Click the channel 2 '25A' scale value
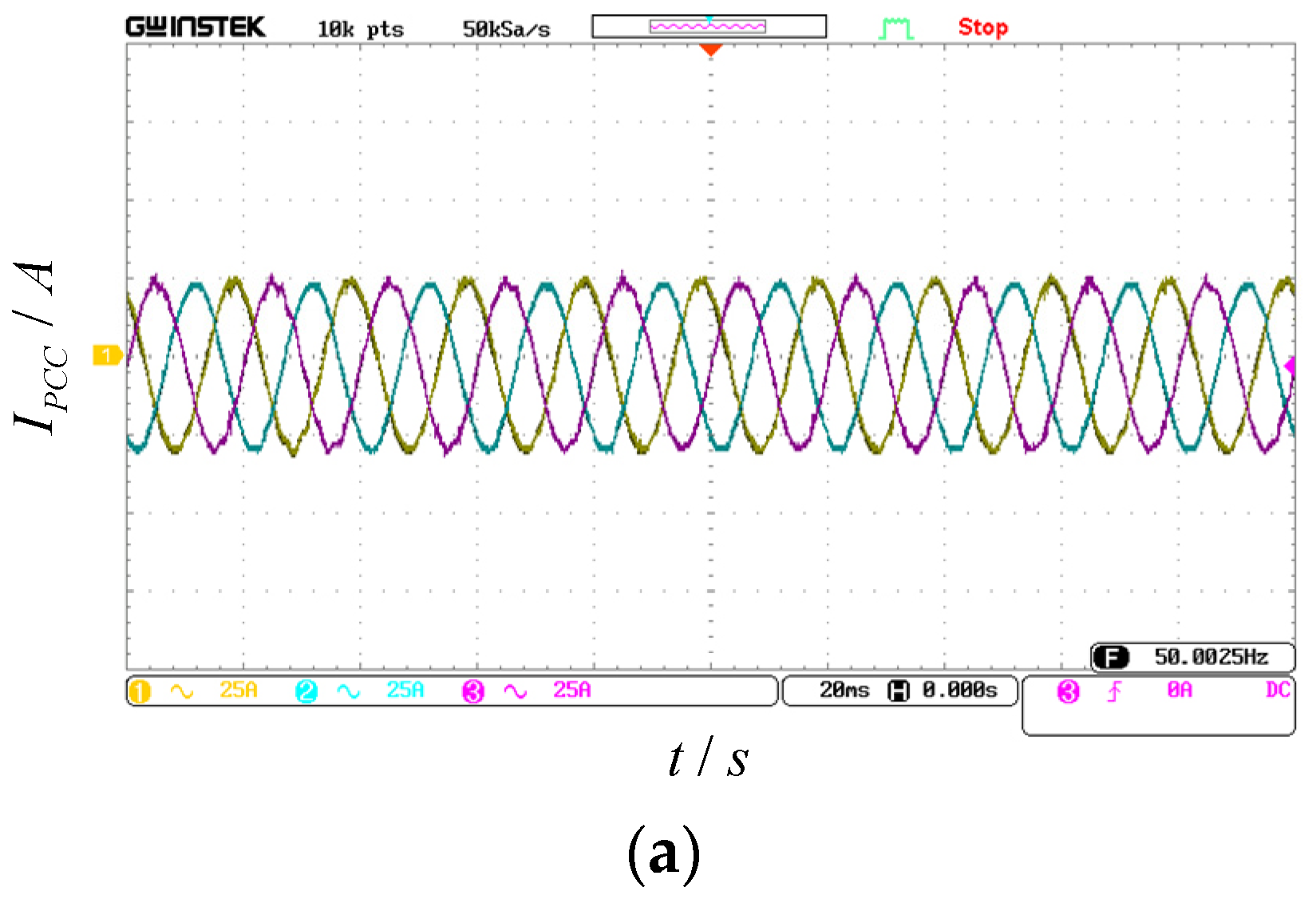This screenshot has height=899, width=1316. pyautogui.click(x=405, y=690)
